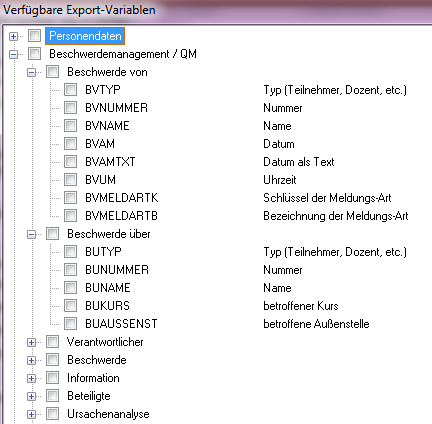This screenshot has height=424, width=432.
Task: Click the 'Datum als Text' description
Action: tap(299, 162)
